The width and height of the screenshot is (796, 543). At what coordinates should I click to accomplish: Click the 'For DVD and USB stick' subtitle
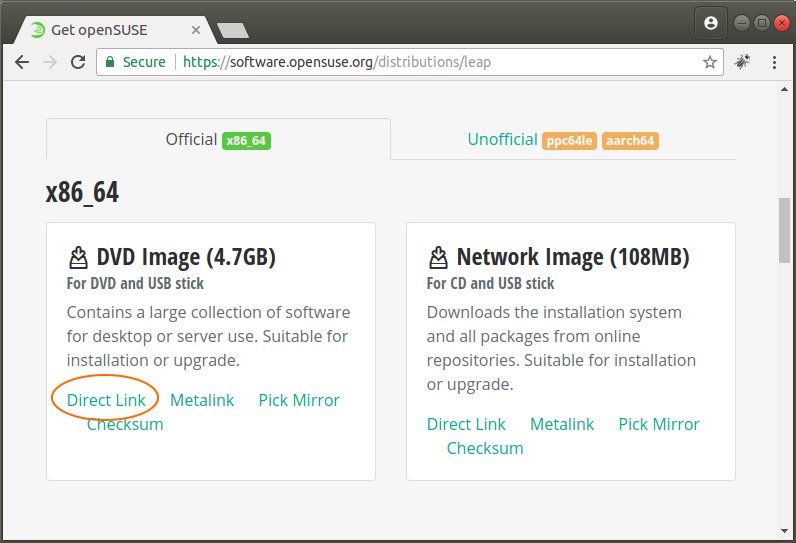pos(135,283)
